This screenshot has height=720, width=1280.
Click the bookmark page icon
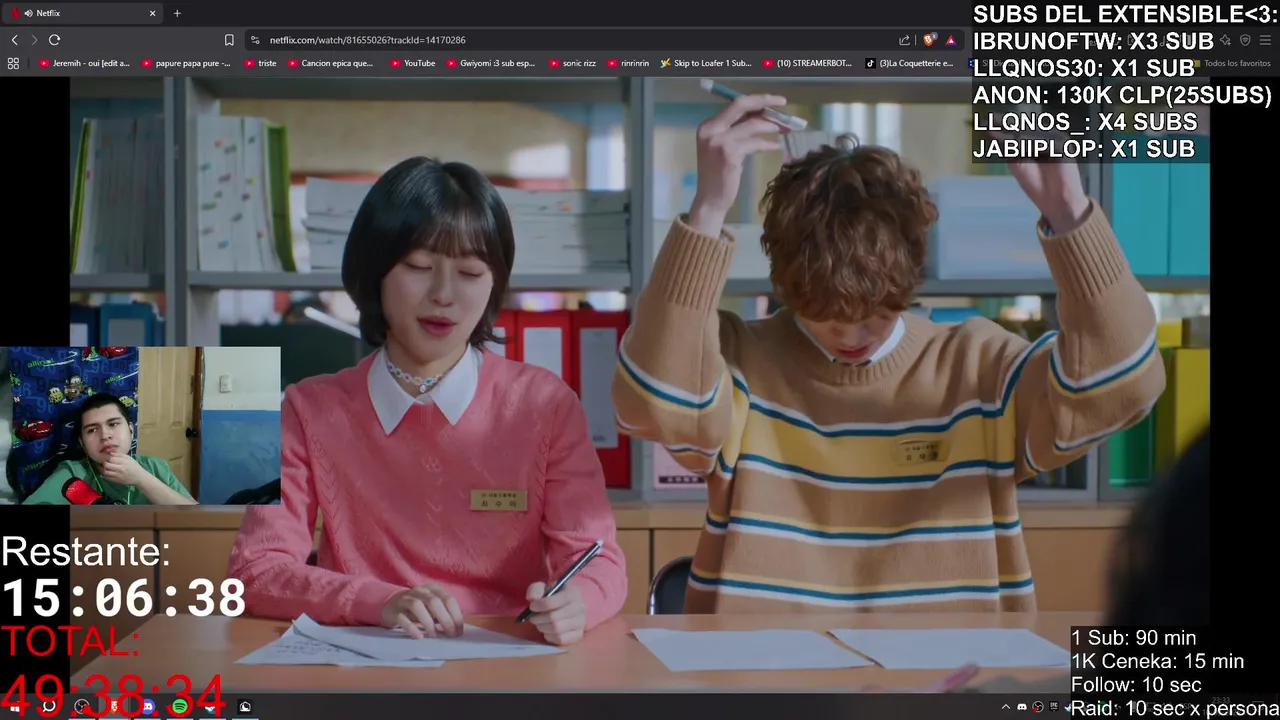pyautogui.click(x=229, y=40)
